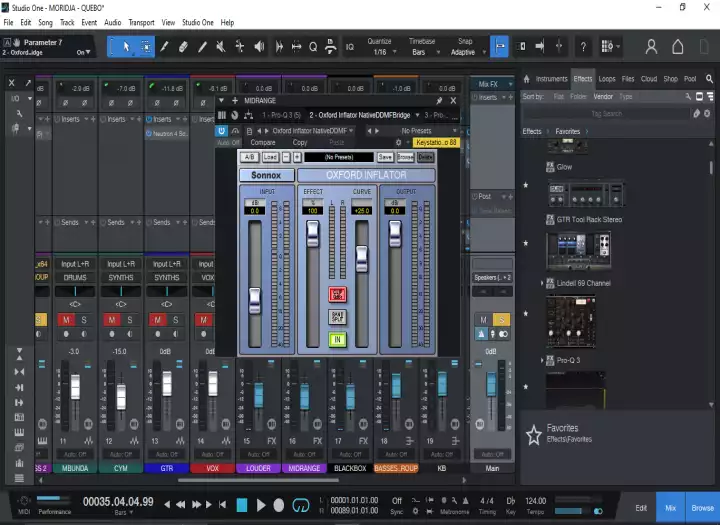Click the Quantize Q icon
Image resolution: width=720 pixels, height=525 pixels.
click(313, 46)
